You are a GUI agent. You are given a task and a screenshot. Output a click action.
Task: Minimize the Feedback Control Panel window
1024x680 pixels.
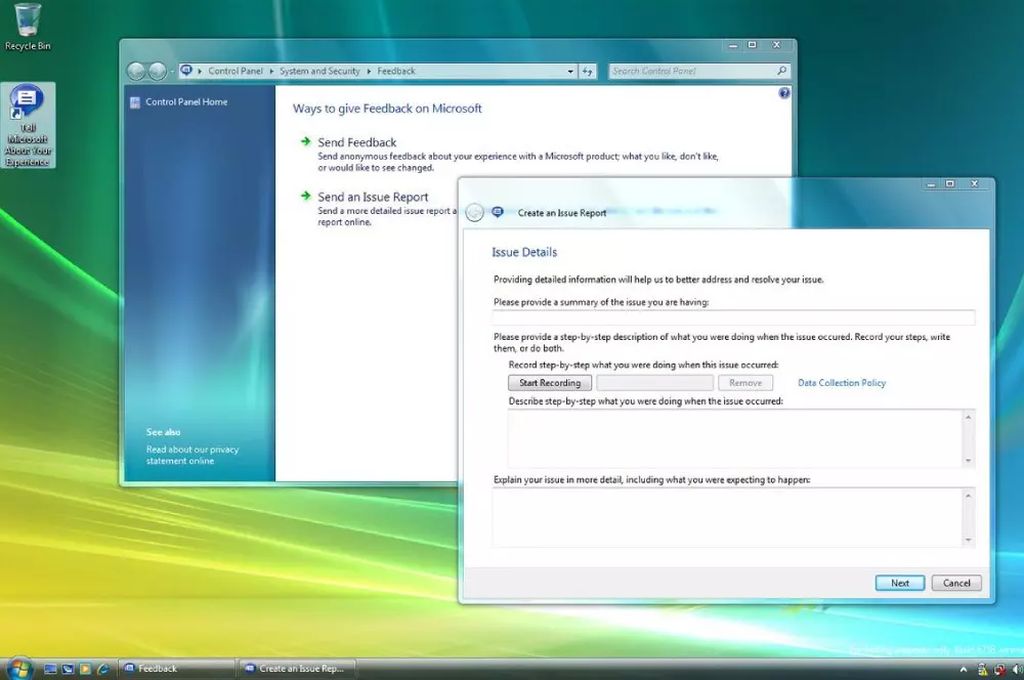click(733, 45)
